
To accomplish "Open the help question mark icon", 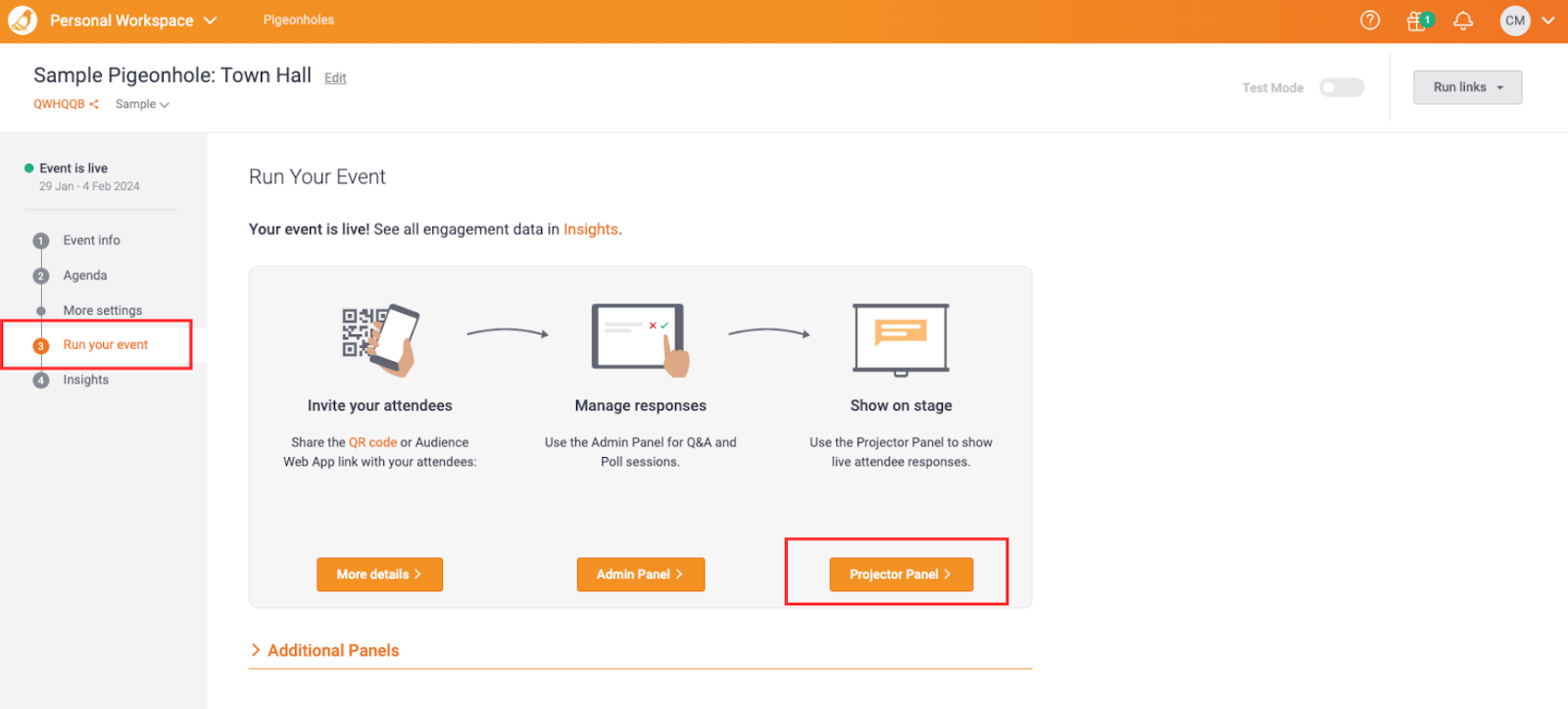I will [x=1370, y=21].
